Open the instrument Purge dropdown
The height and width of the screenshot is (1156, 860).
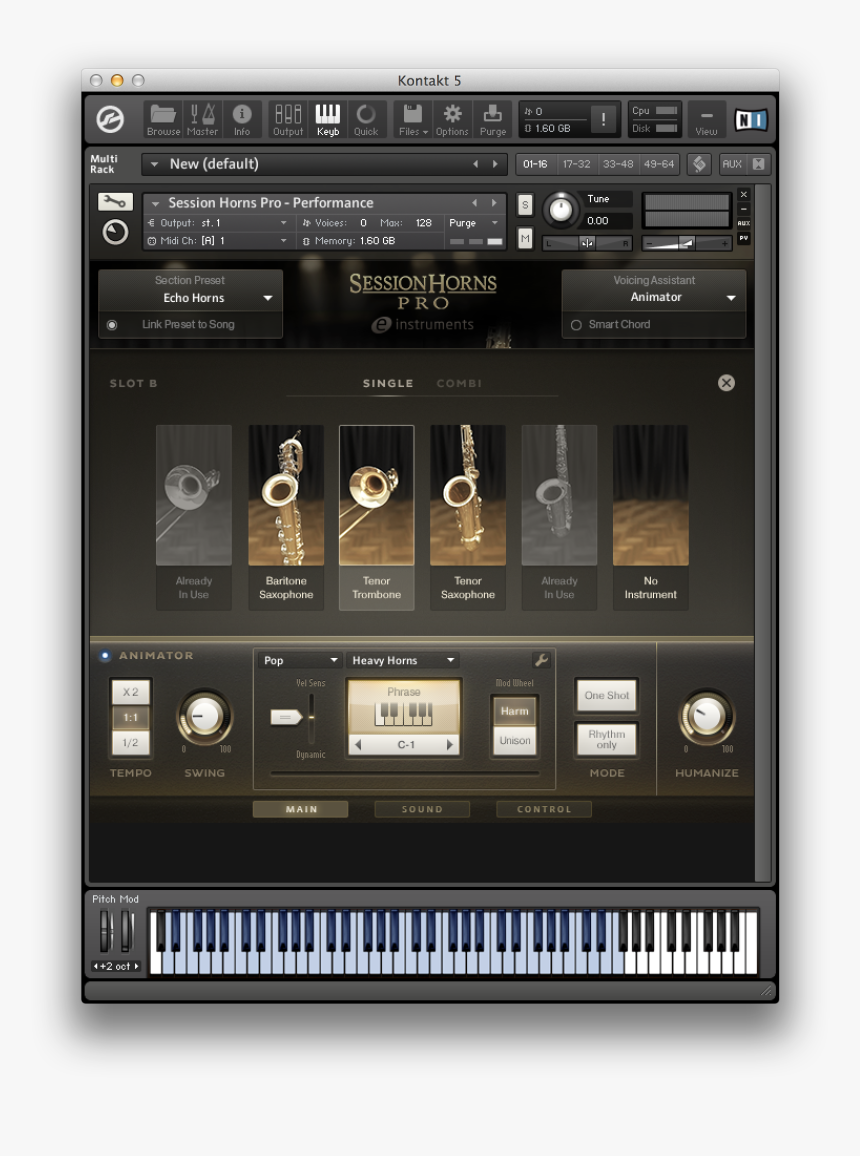pyautogui.click(x=474, y=223)
